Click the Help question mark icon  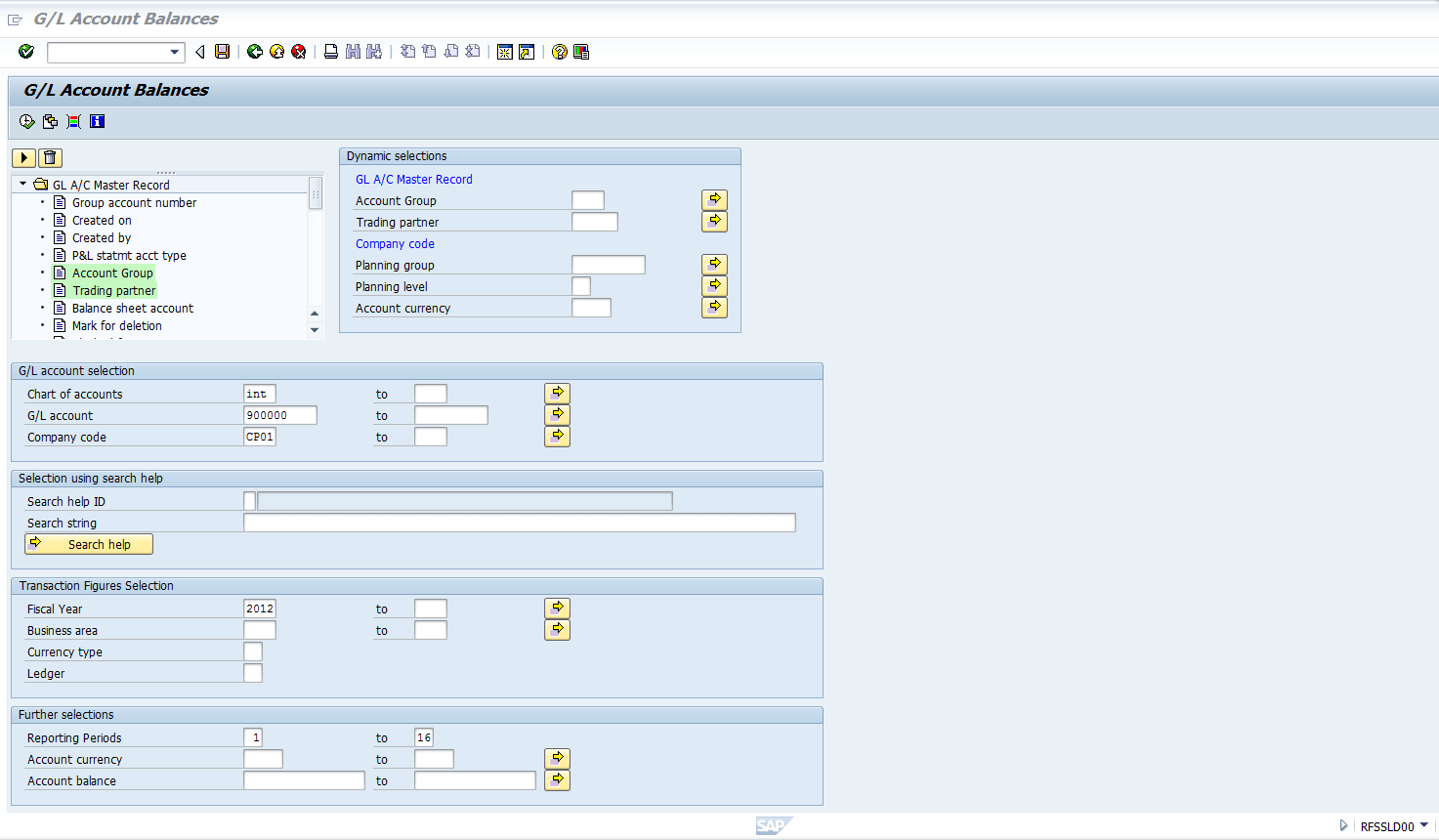pos(558,51)
